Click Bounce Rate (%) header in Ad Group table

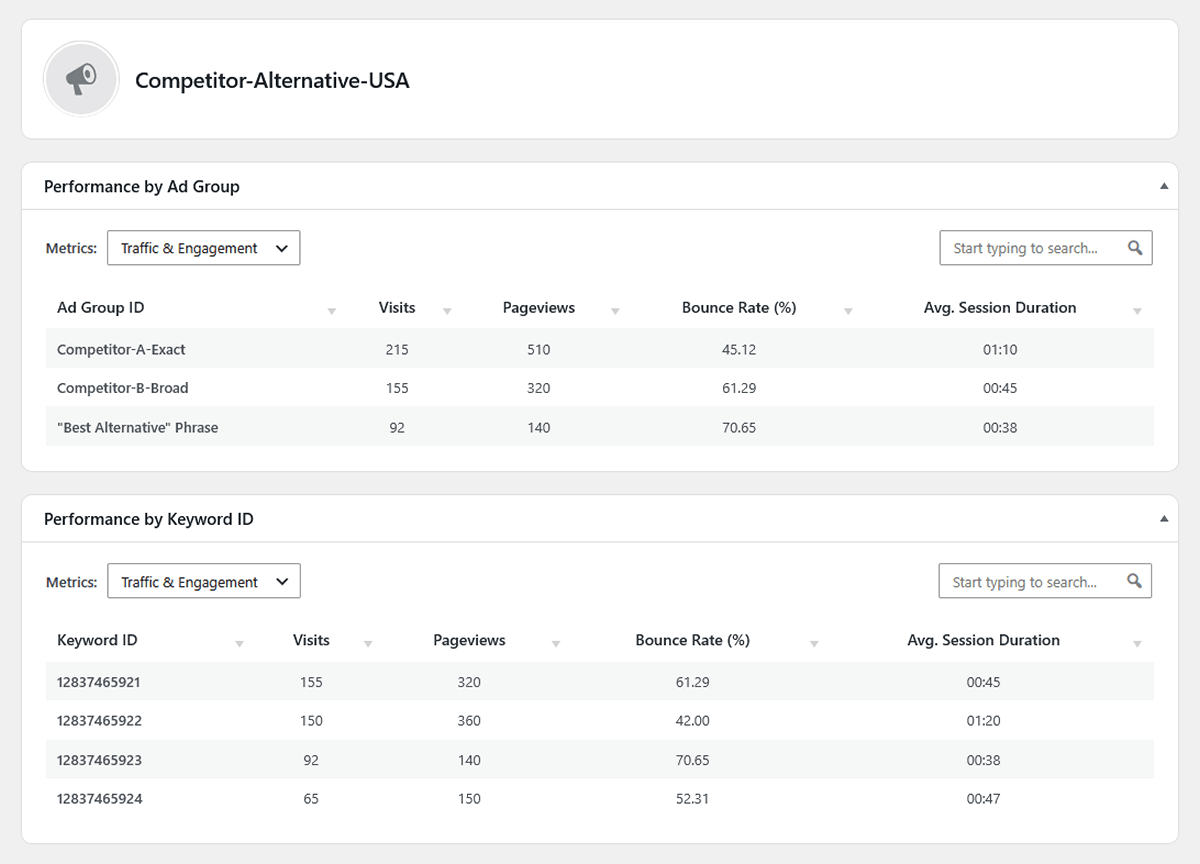(x=739, y=308)
